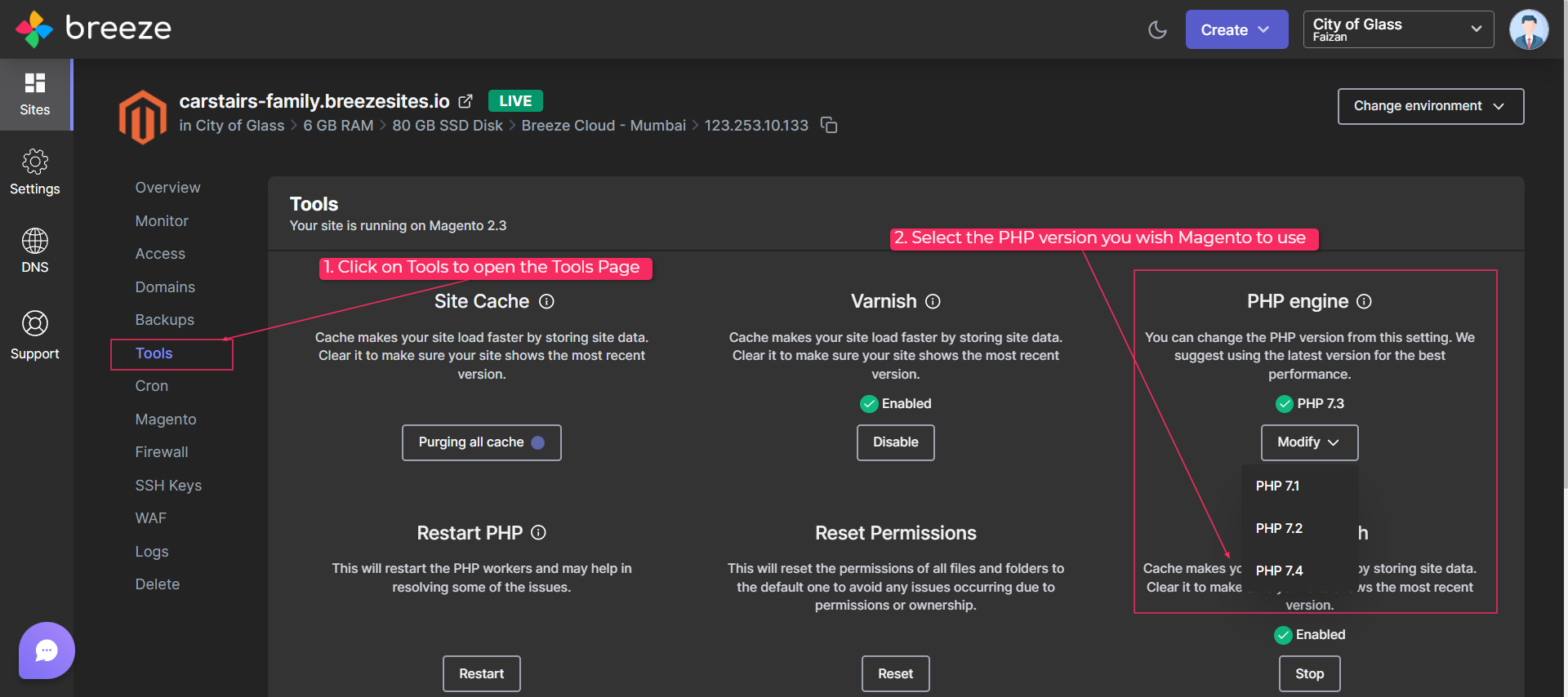Image resolution: width=1568 pixels, height=697 pixels.
Task: Click the 'PHP 7.3' current version label
Action: [1320, 403]
